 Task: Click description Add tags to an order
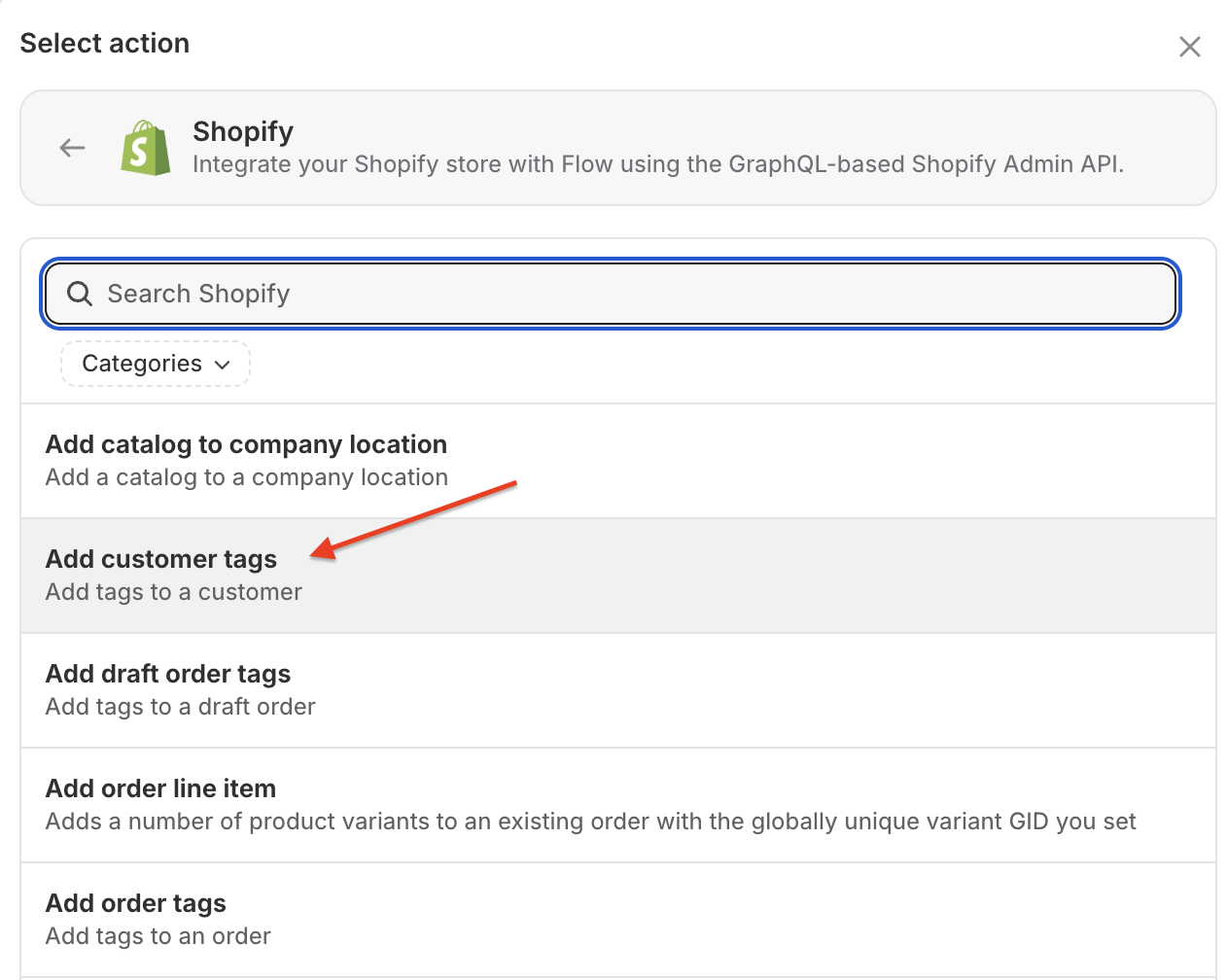tap(158, 936)
